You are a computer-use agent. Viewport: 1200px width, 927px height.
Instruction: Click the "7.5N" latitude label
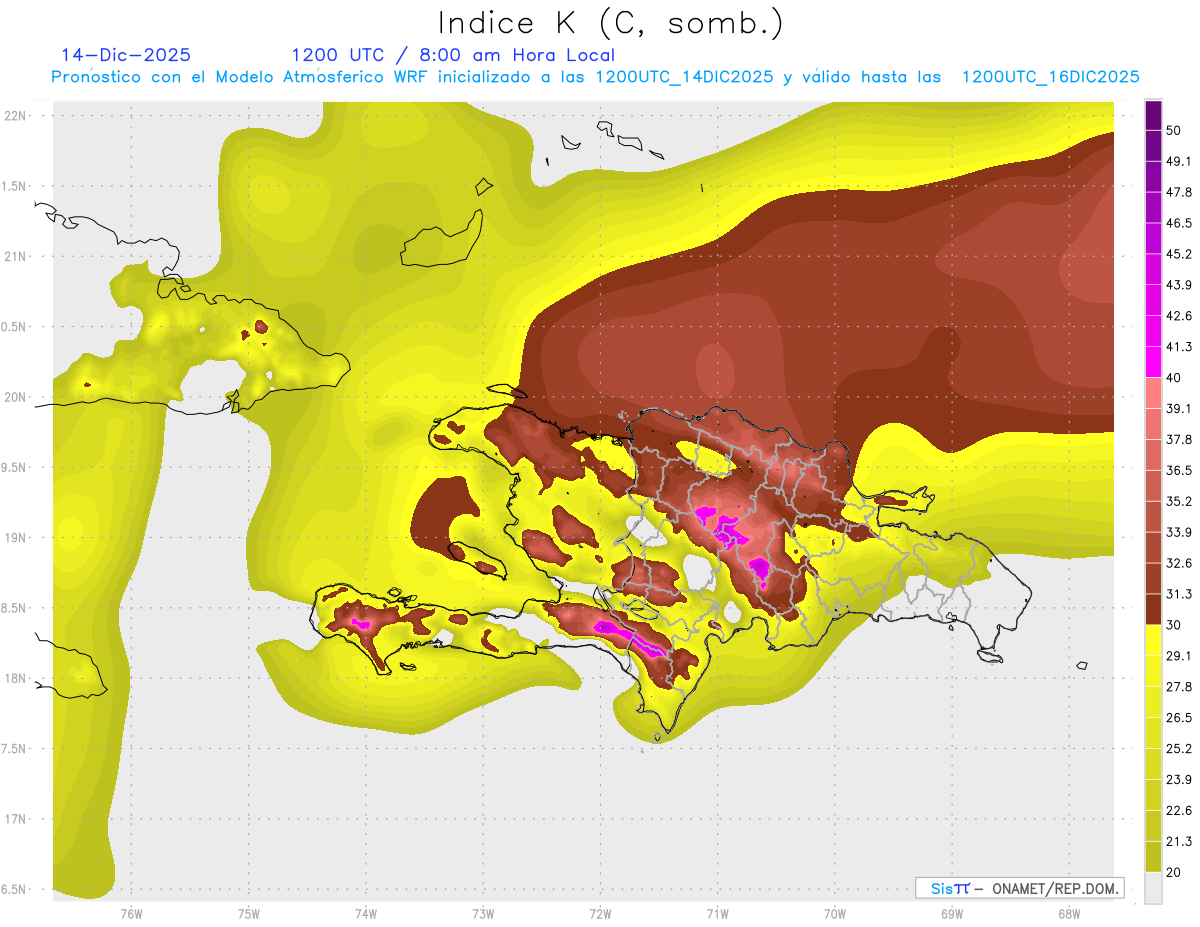click(x=15, y=748)
